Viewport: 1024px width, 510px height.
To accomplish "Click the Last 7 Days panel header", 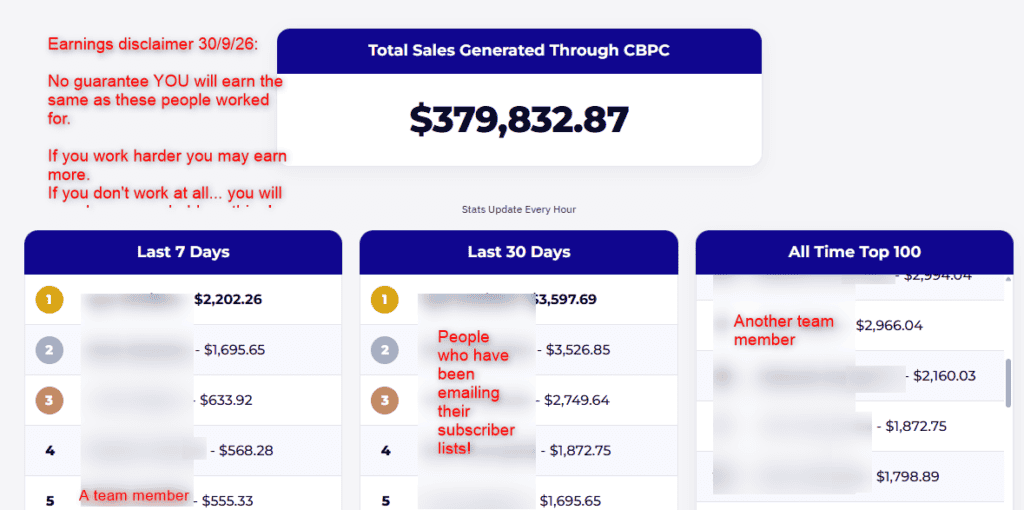I will point(183,252).
